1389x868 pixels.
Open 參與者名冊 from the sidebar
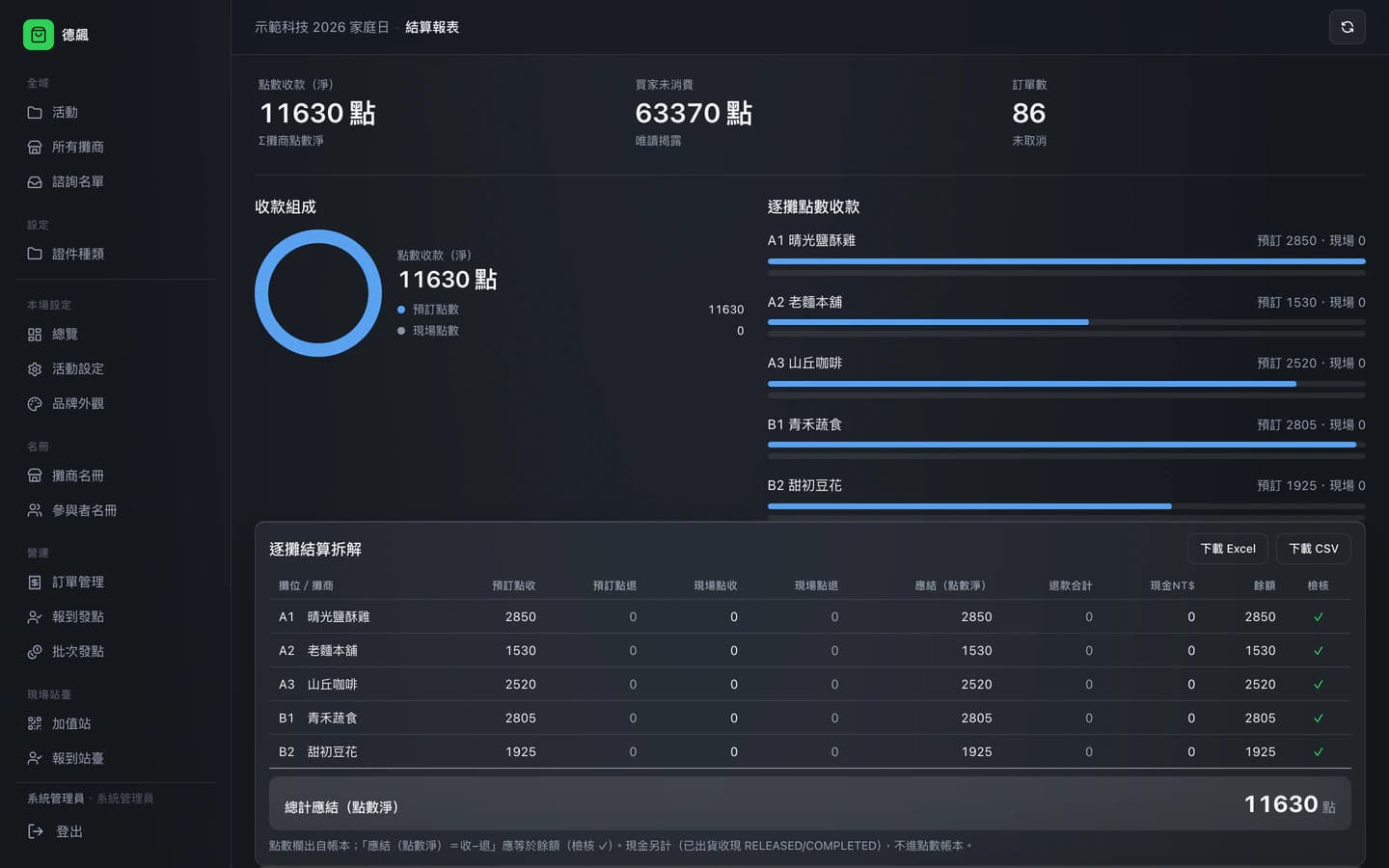pos(116,510)
